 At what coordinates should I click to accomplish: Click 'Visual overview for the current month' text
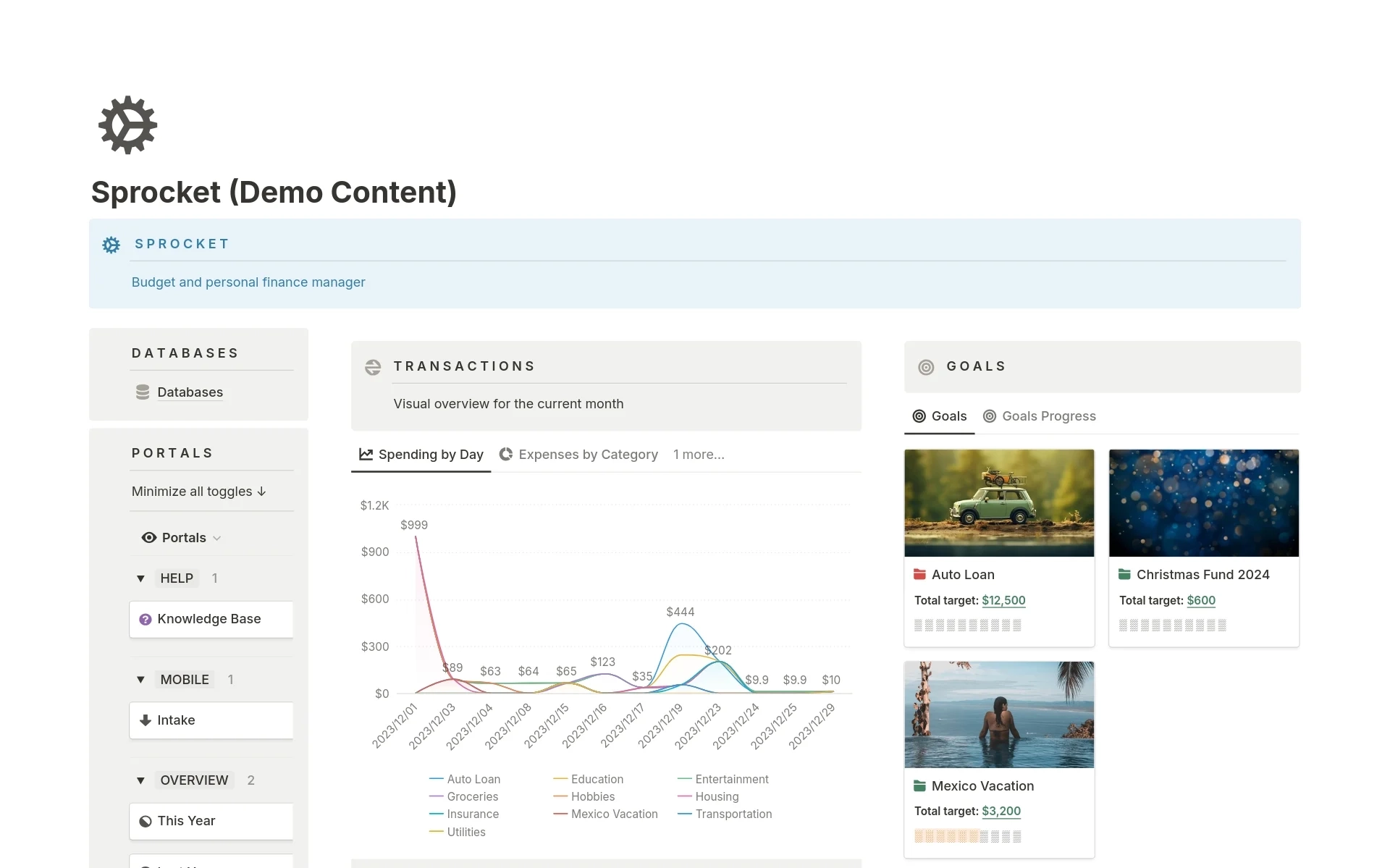point(508,404)
